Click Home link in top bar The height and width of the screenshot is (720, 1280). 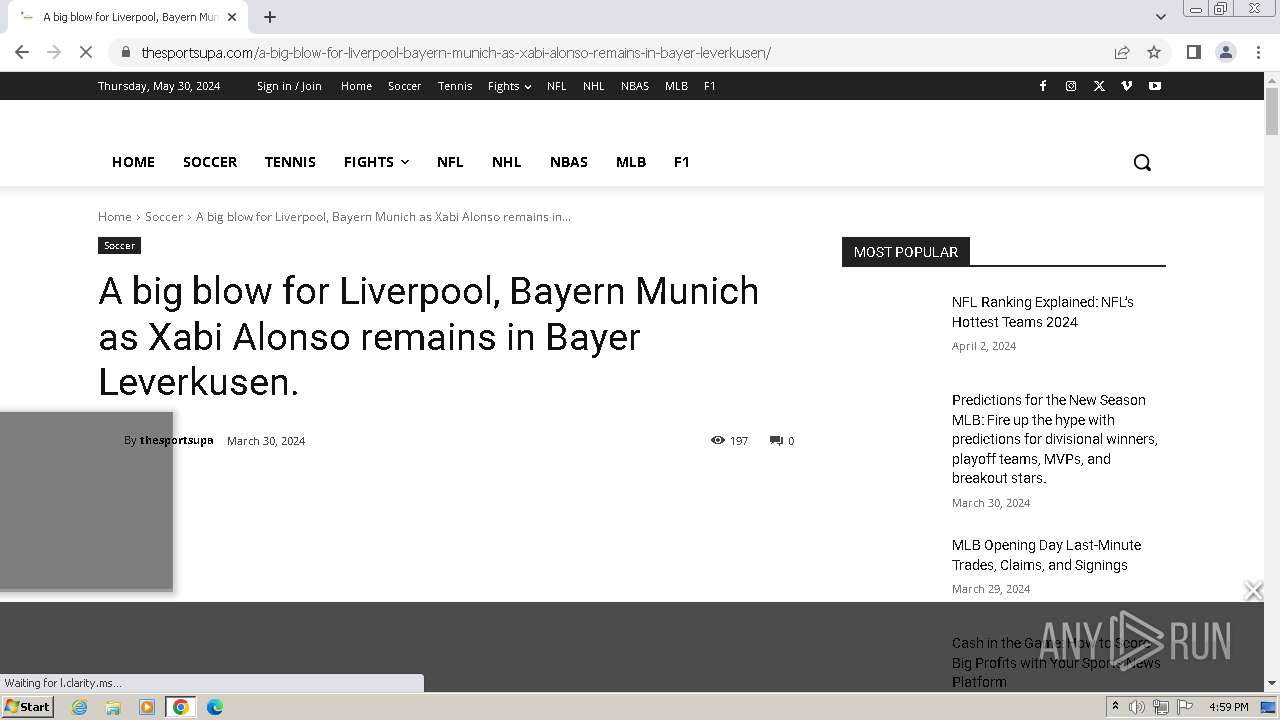point(356,86)
